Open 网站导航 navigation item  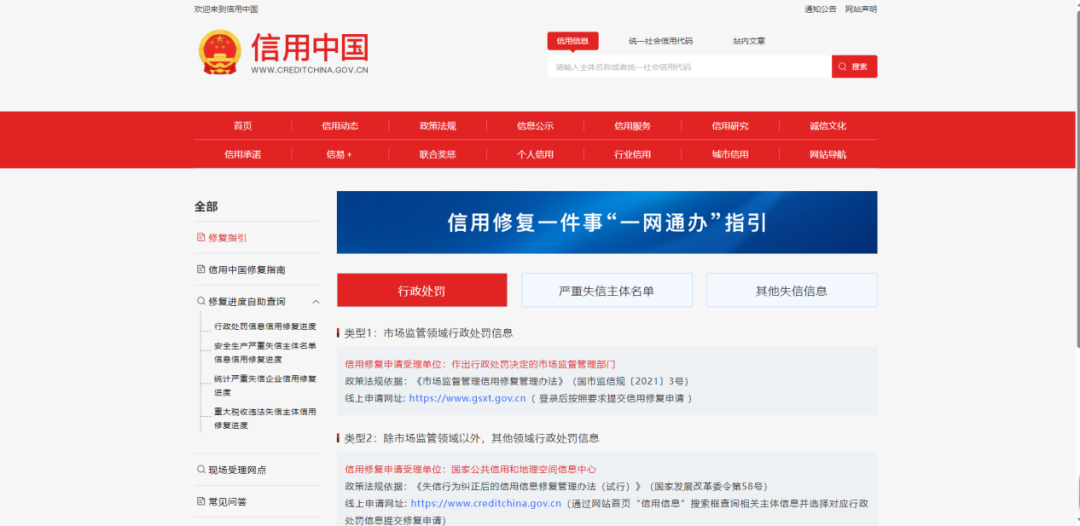click(828, 154)
